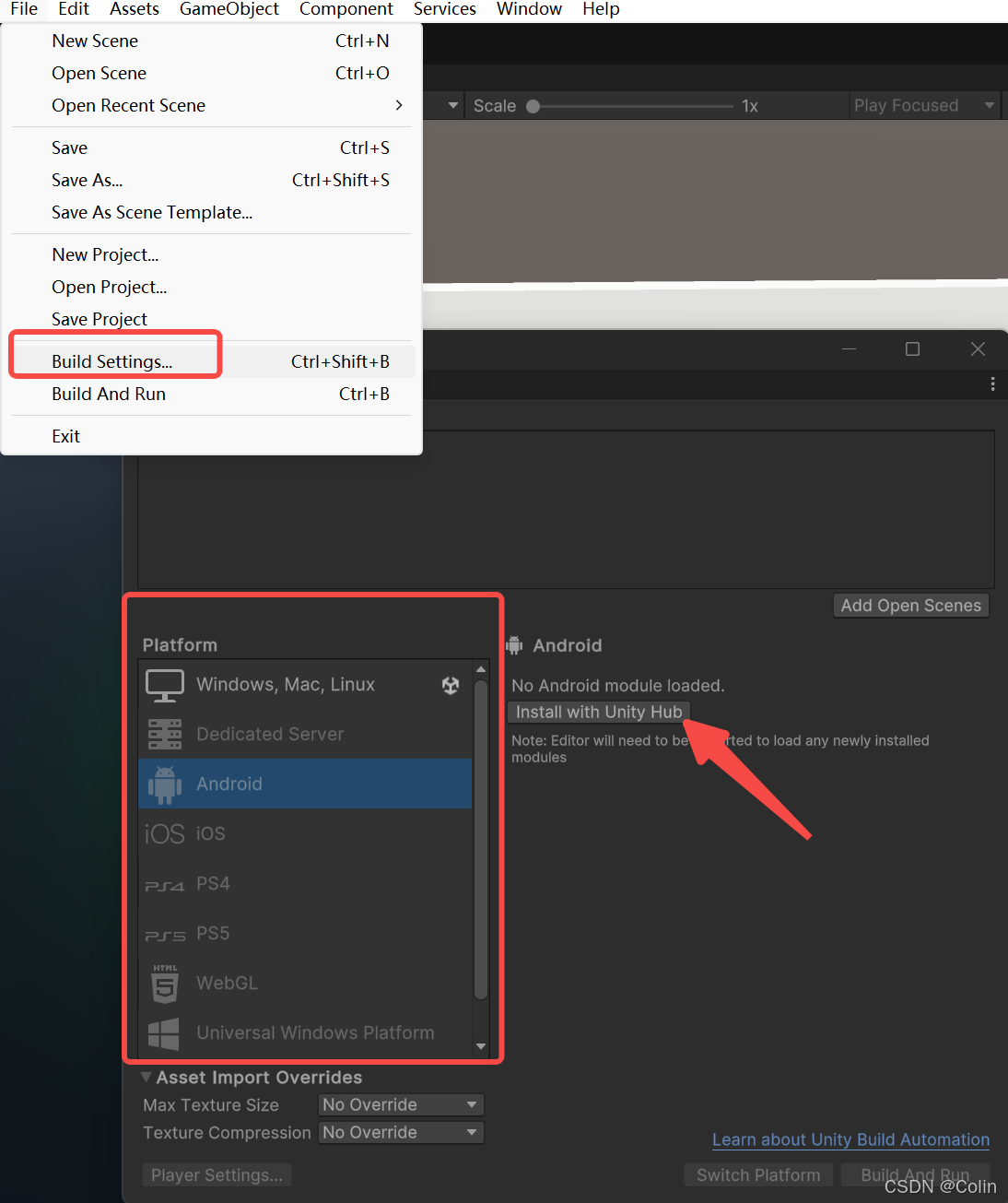
Task: Open the Assets menu
Action: click(135, 9)
